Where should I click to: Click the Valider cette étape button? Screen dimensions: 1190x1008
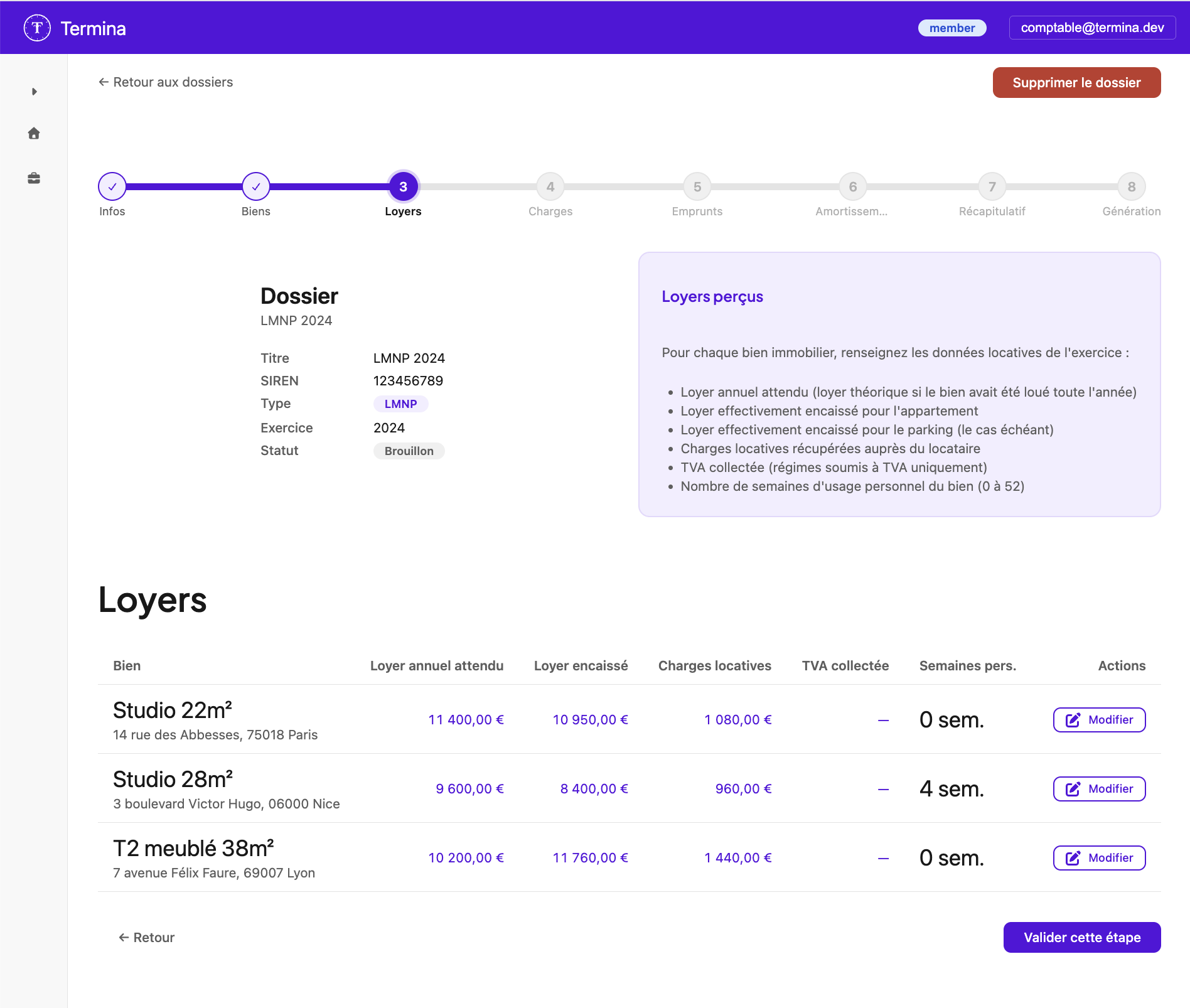1081,937
